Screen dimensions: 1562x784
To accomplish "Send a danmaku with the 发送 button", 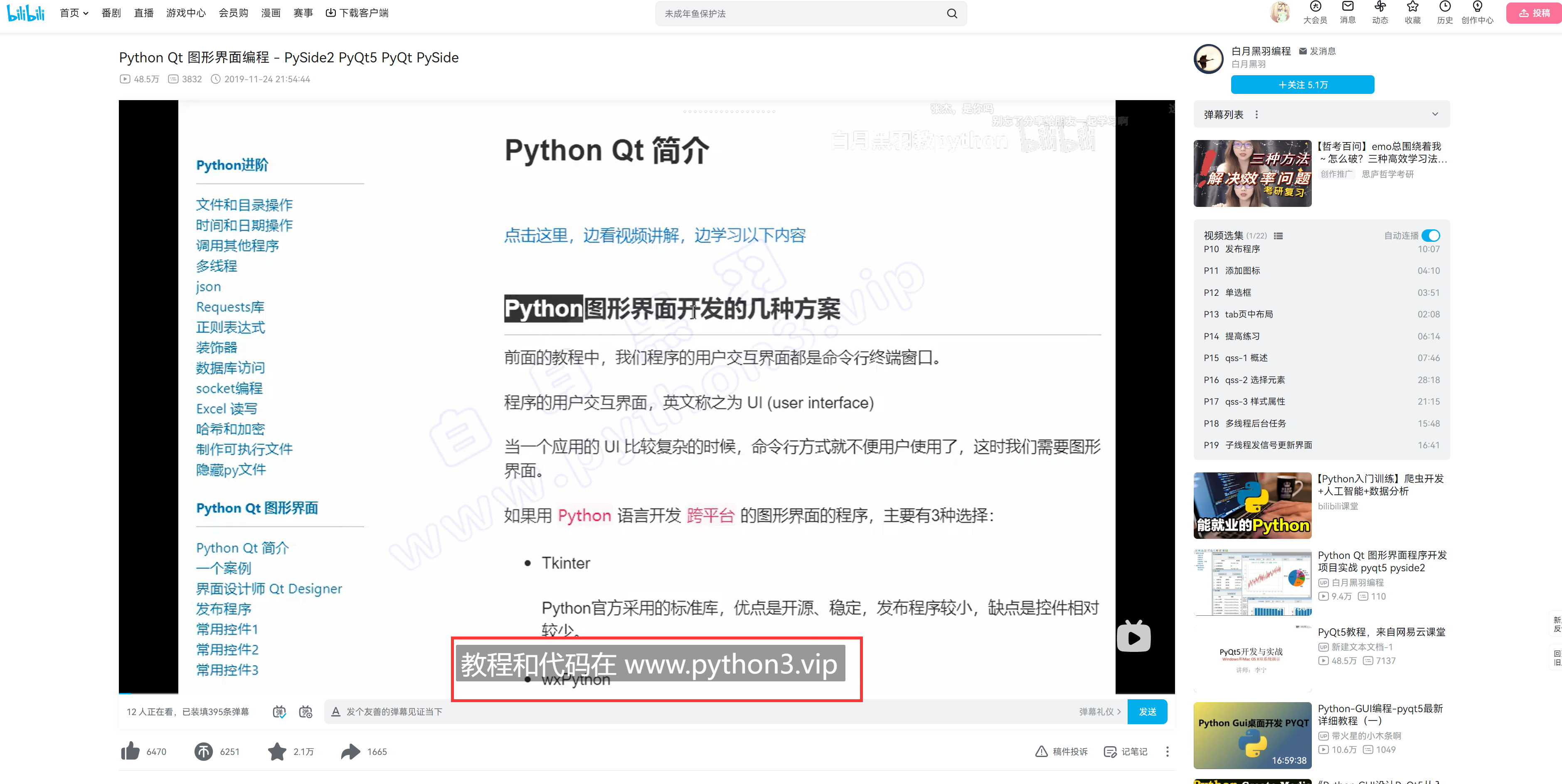I will coord(1148,712).
